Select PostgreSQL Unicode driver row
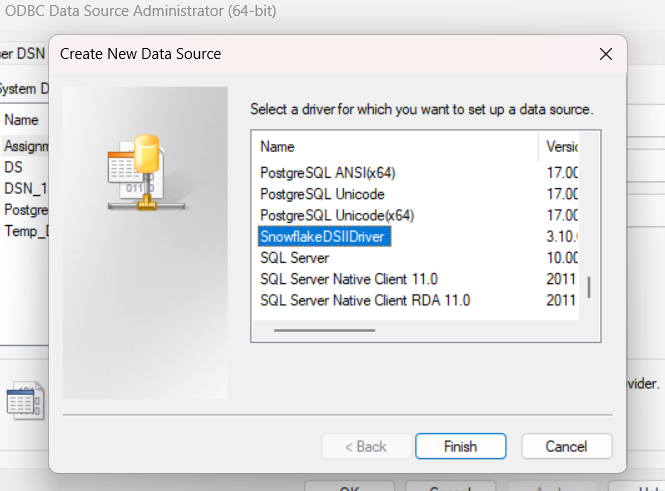The image size is (665, 491). coord(322,194)
